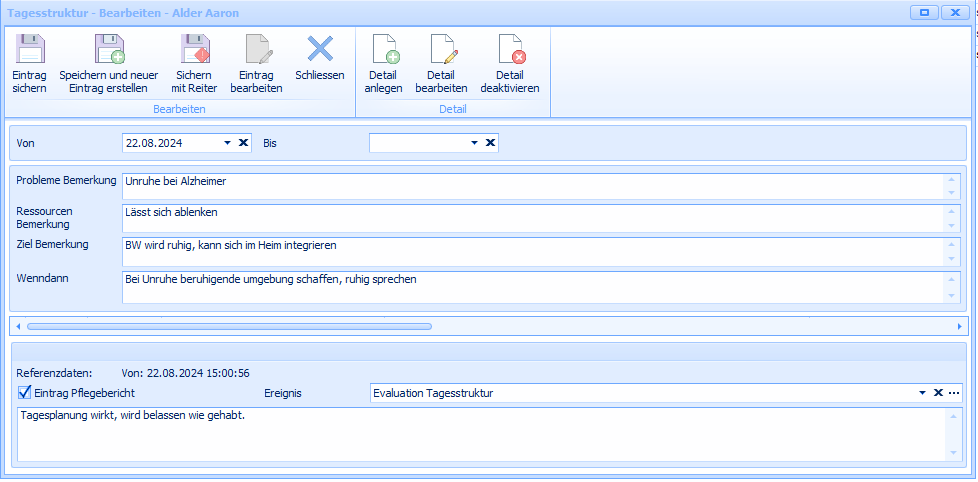Clear the Bis date field

[490, 143]
